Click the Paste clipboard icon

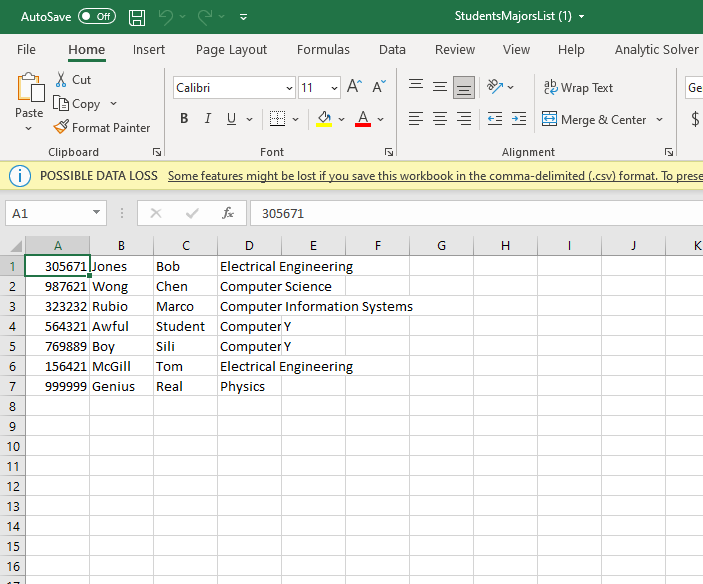[x=30, y=87]
